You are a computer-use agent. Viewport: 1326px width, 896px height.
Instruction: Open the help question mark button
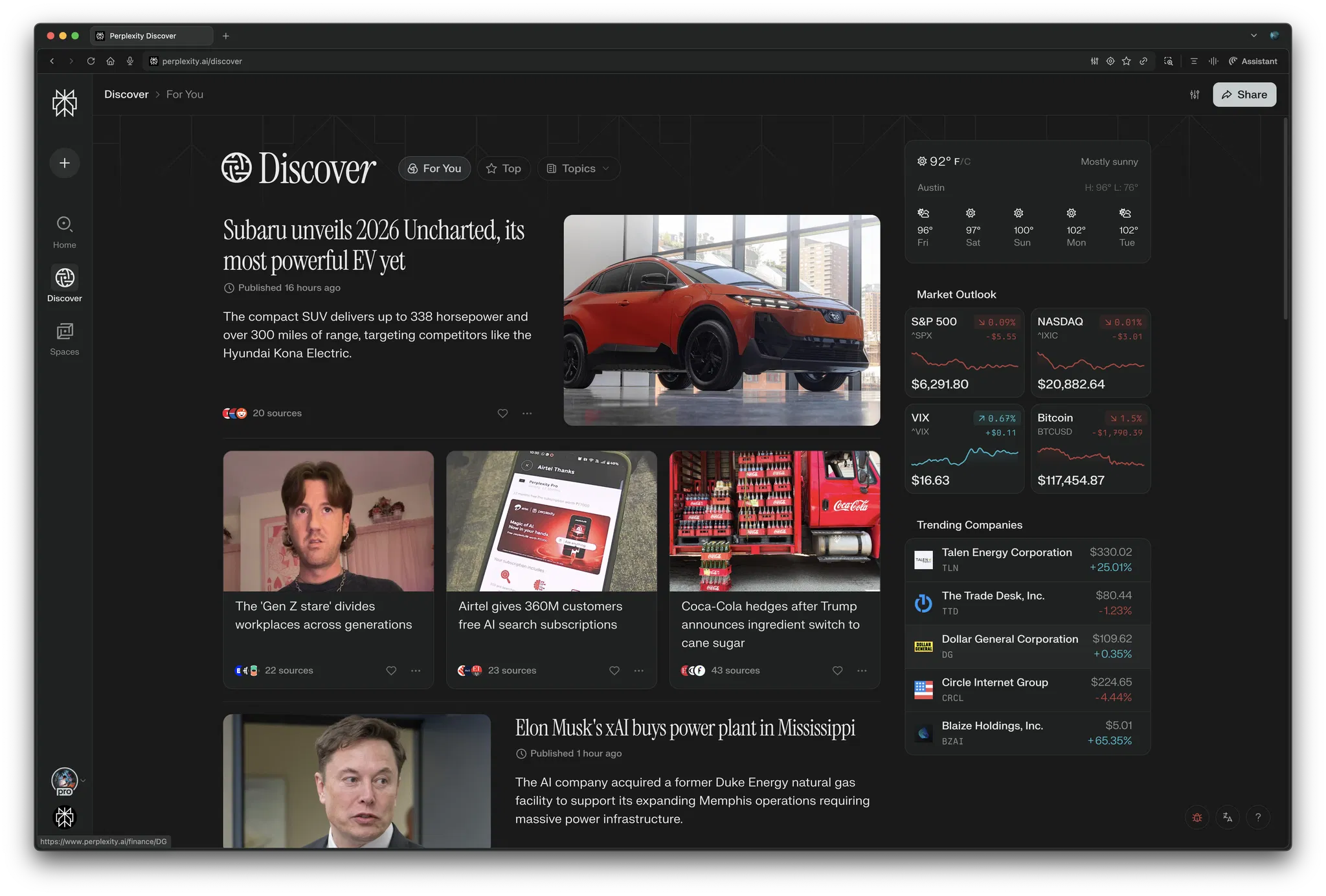click(x=1258, y=817)
